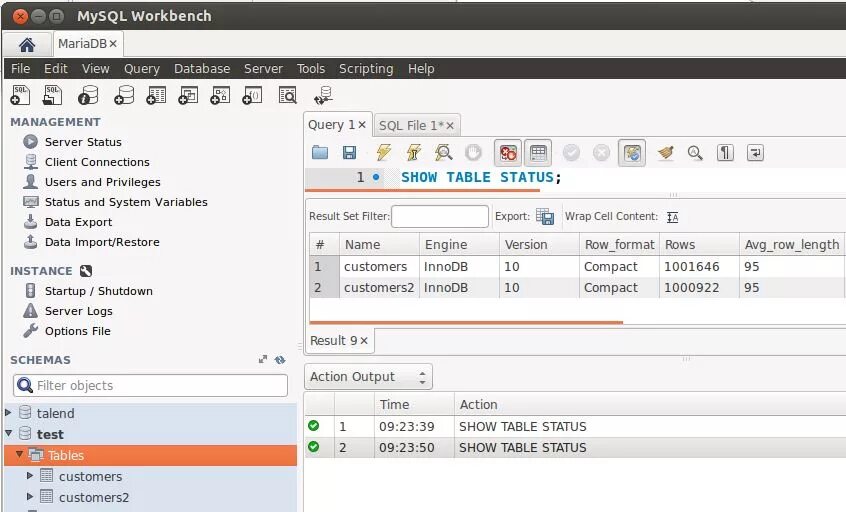Open the Action Output dropdown

(x=369, y=377)
